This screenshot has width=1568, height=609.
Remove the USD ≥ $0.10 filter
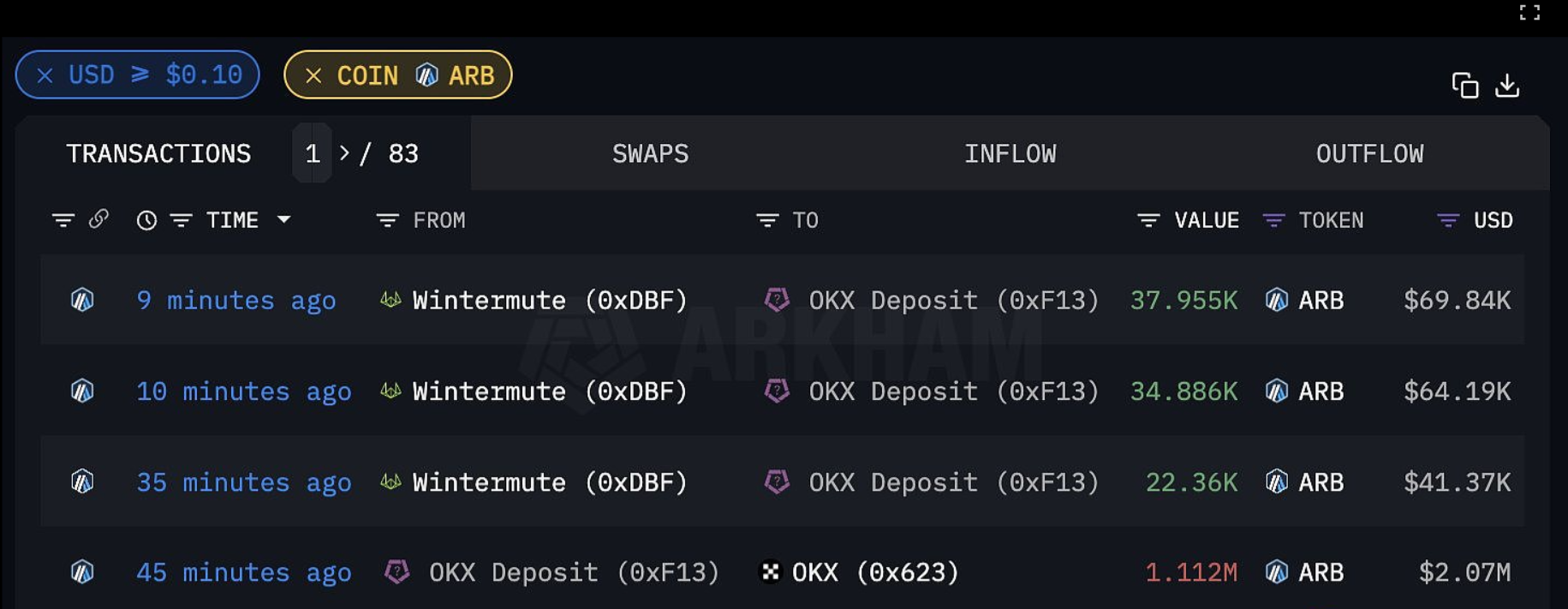(46, 75)
